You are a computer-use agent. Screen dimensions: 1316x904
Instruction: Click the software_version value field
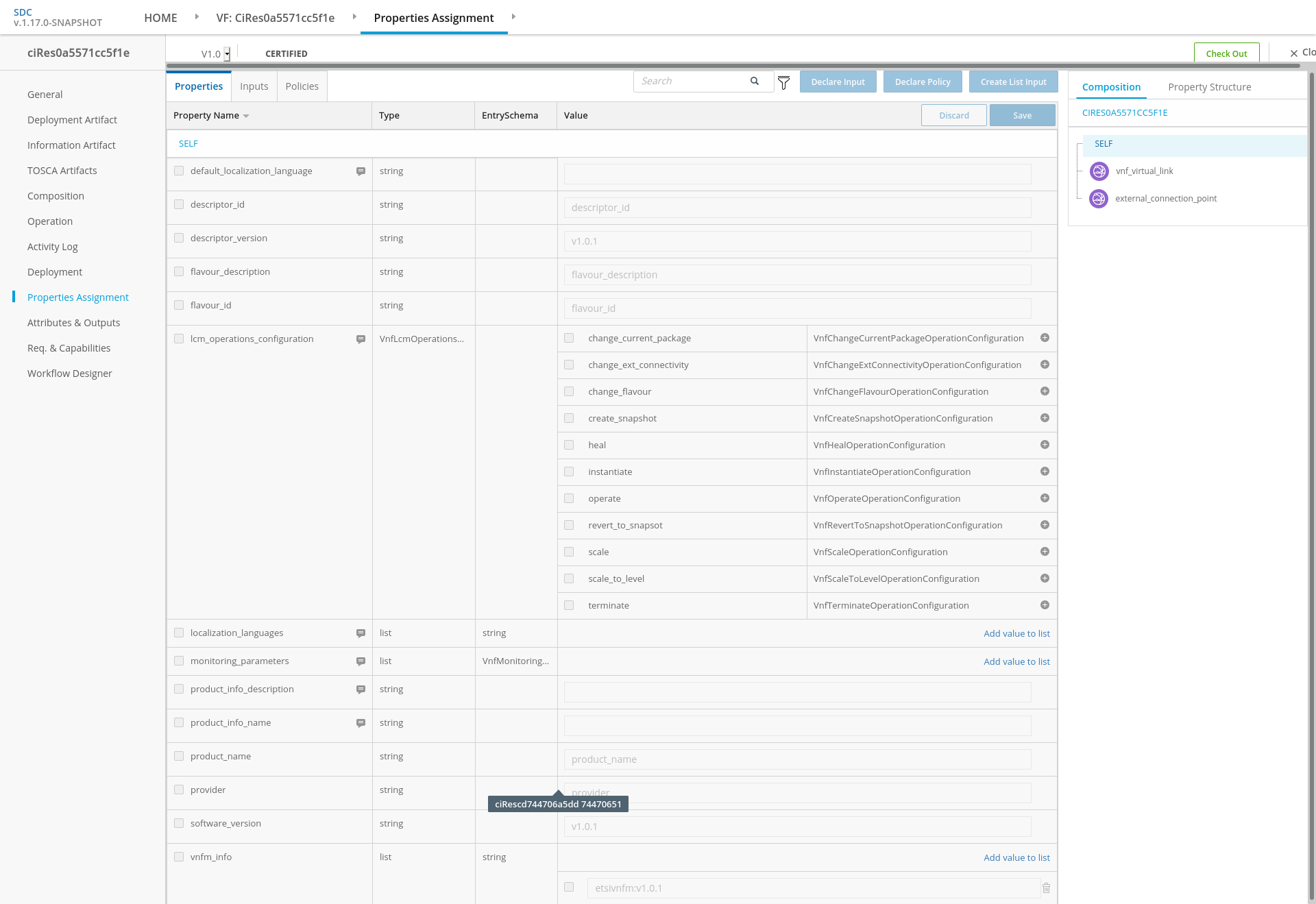(x=797, y=827)
